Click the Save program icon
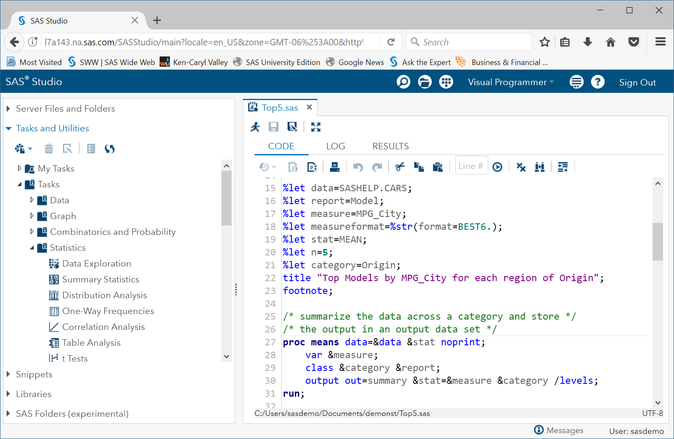Image resolution: width=674 pixels, height=439 pixels. (274, 127)
